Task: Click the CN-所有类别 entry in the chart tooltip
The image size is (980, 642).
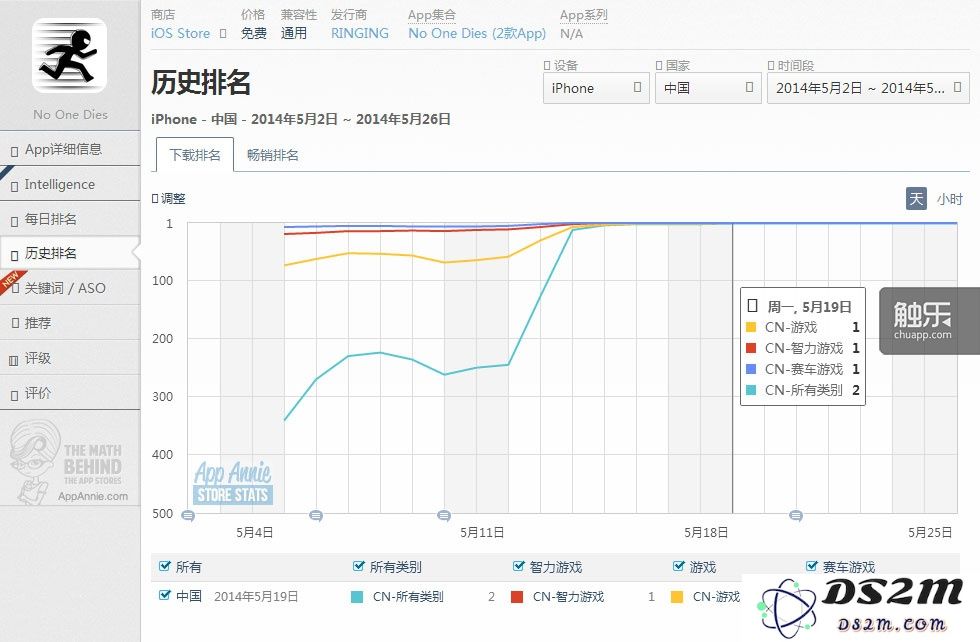Action: point(803,390)
